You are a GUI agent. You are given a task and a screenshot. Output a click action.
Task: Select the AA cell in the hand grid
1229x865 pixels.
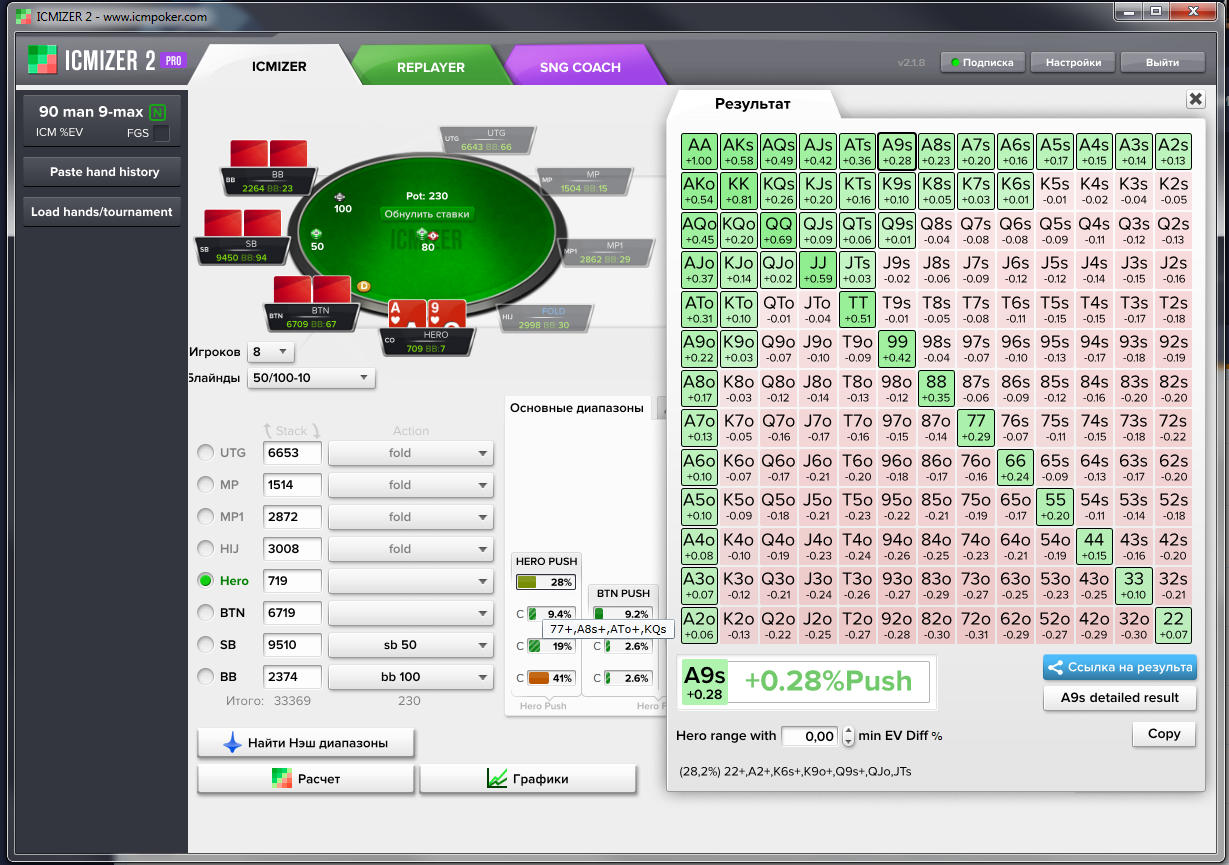click(700, 152)
